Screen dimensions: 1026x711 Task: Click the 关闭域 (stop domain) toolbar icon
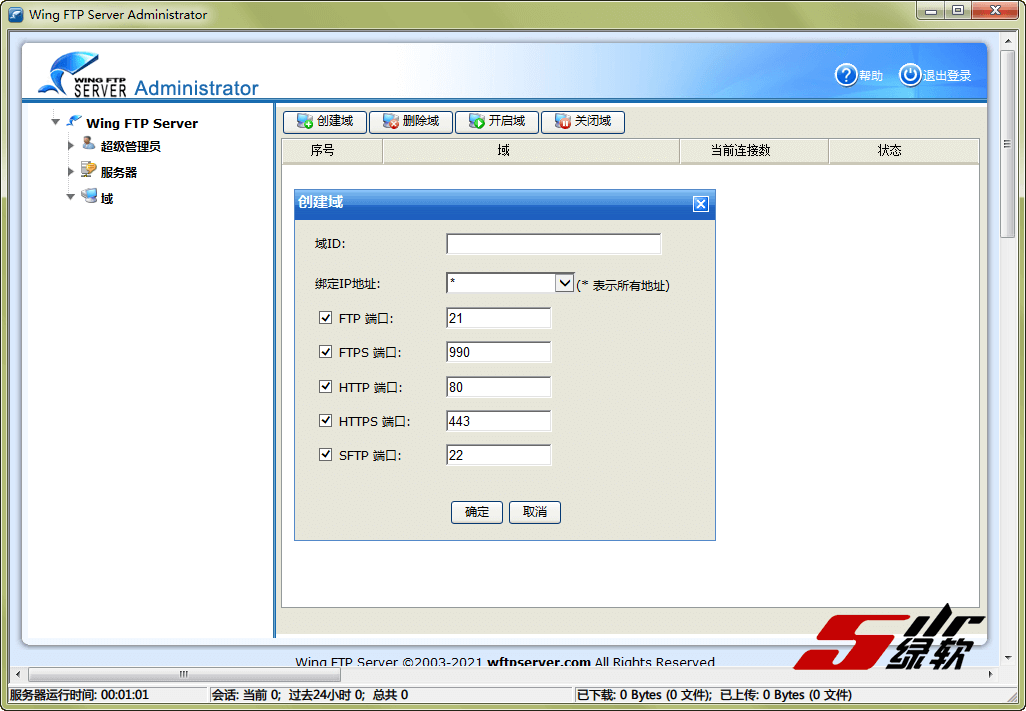pos(562,122)
